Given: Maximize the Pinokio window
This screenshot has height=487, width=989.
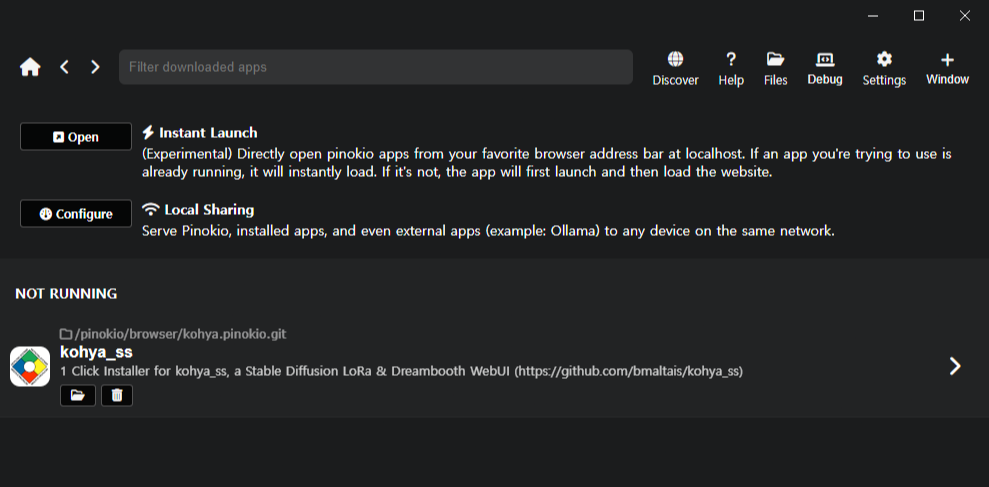Looking at the screenshot, I should [x=919, y=16].
